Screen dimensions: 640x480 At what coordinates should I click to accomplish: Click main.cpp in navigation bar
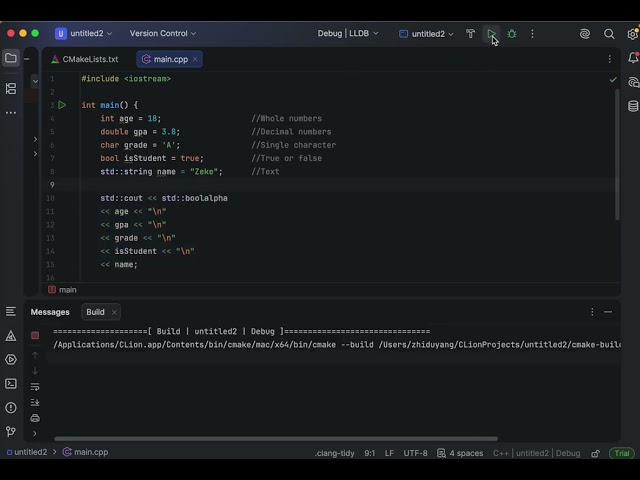click(85, 452)
